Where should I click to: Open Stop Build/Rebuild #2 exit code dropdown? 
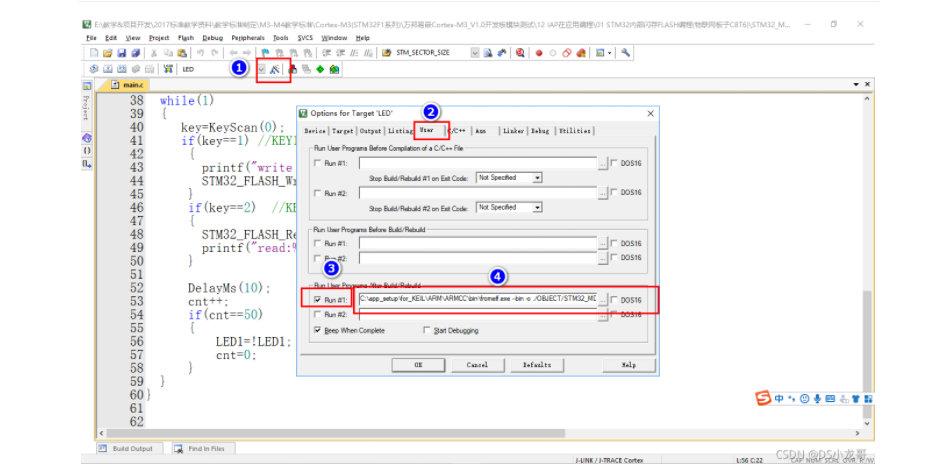click(x=537, y=207)
